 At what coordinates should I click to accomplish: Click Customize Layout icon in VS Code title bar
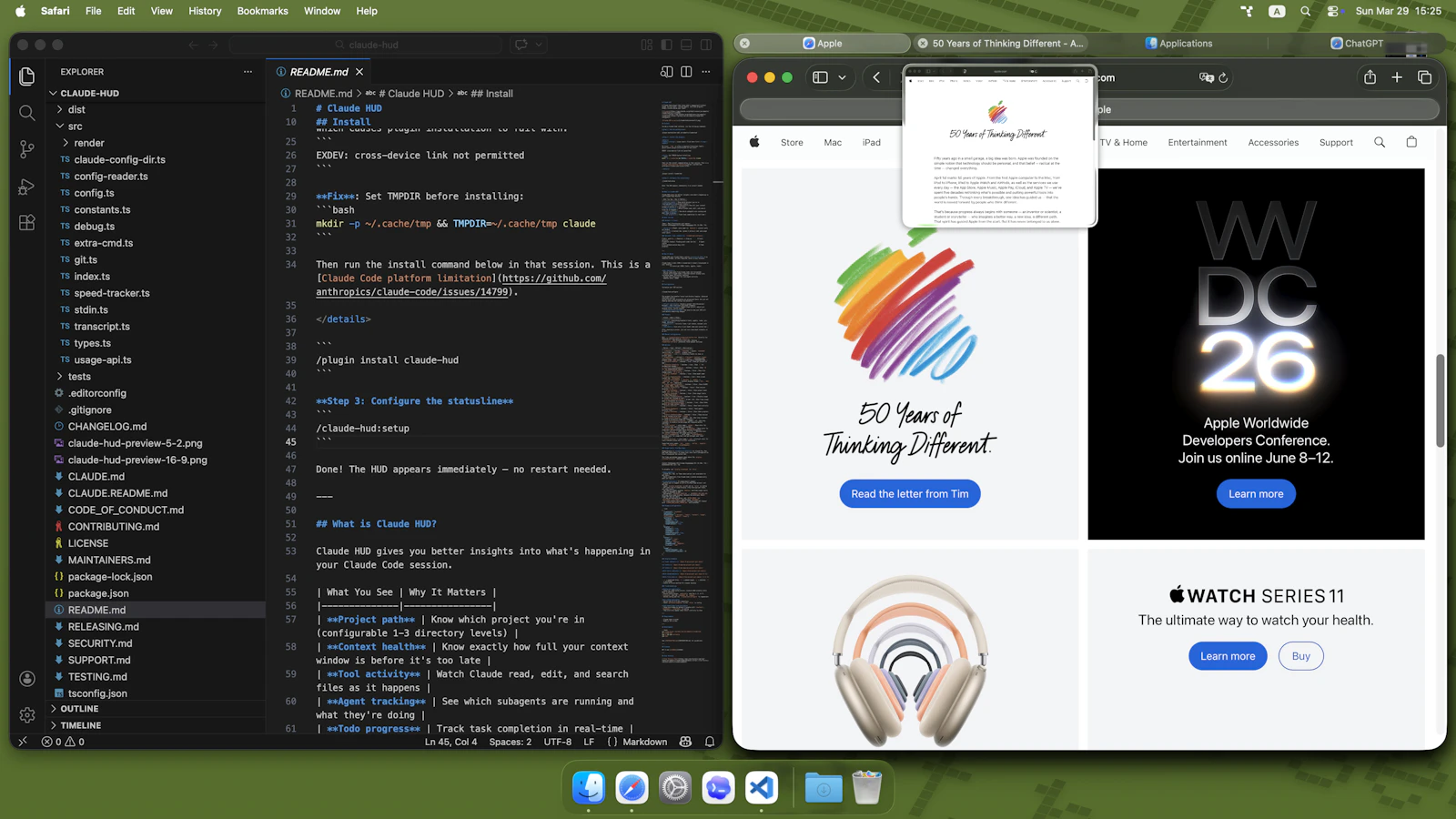(x=647, y=45)
